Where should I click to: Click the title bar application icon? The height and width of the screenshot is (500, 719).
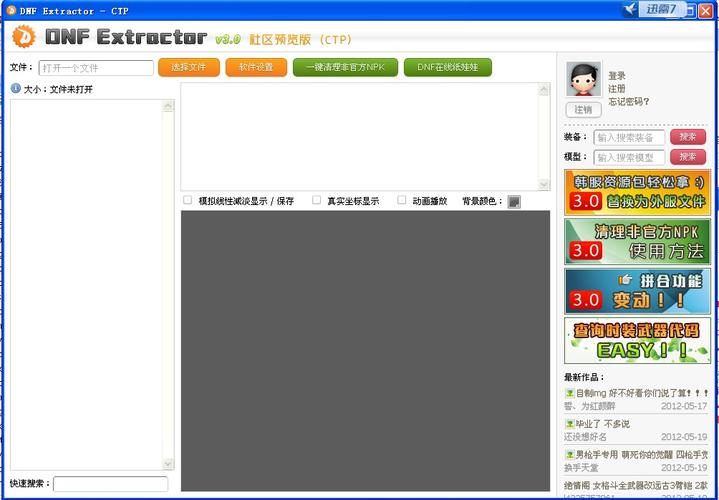click(11, 10)
